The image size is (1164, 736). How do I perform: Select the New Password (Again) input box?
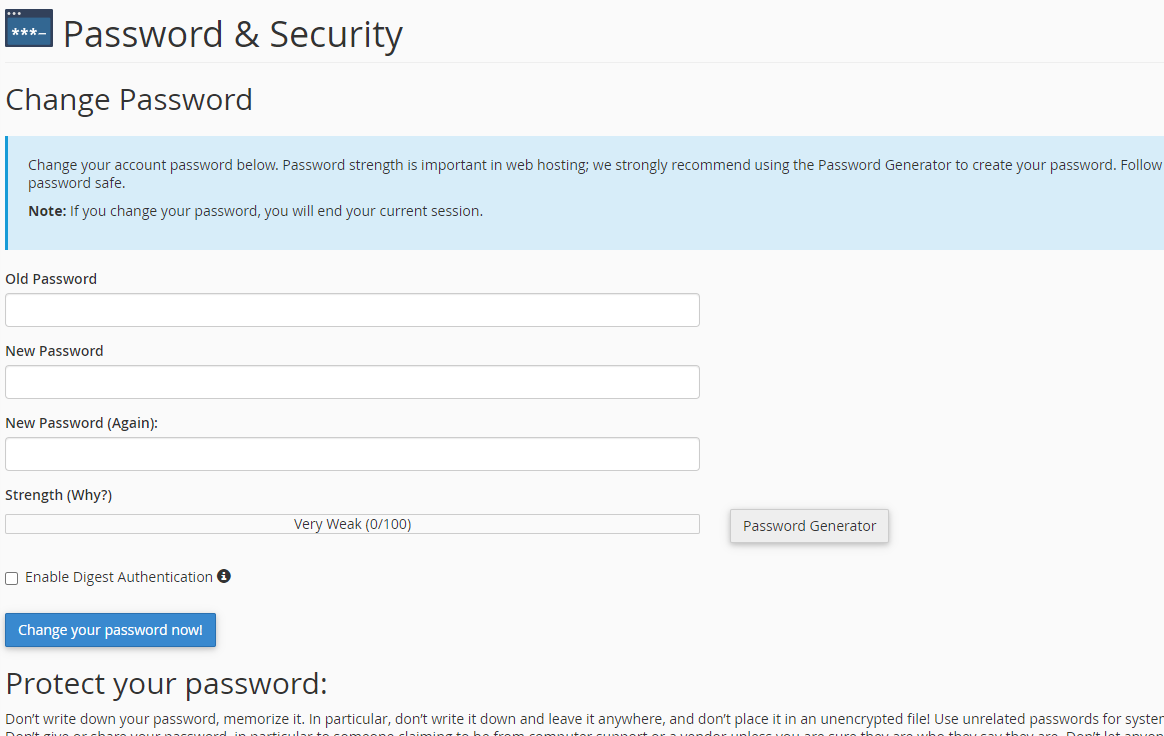pyautogui.click(x=352, y=454)
